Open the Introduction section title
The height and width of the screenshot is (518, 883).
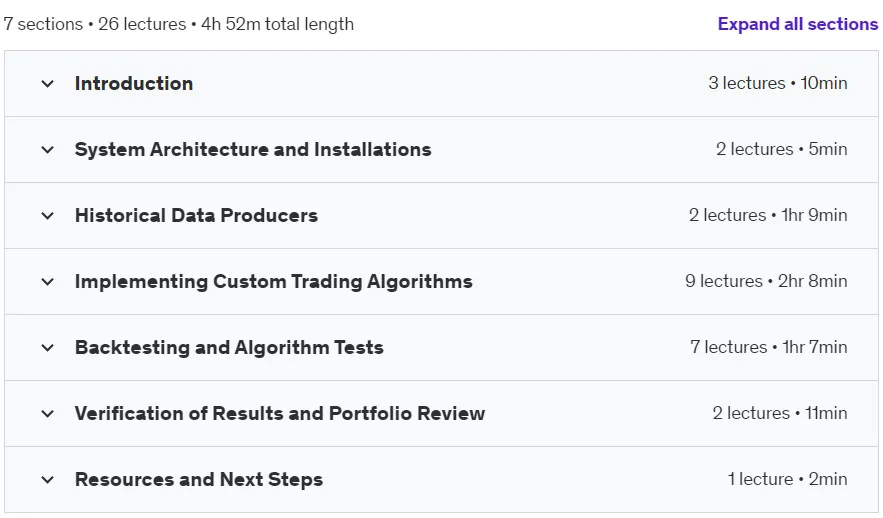(x=134, y=83)
